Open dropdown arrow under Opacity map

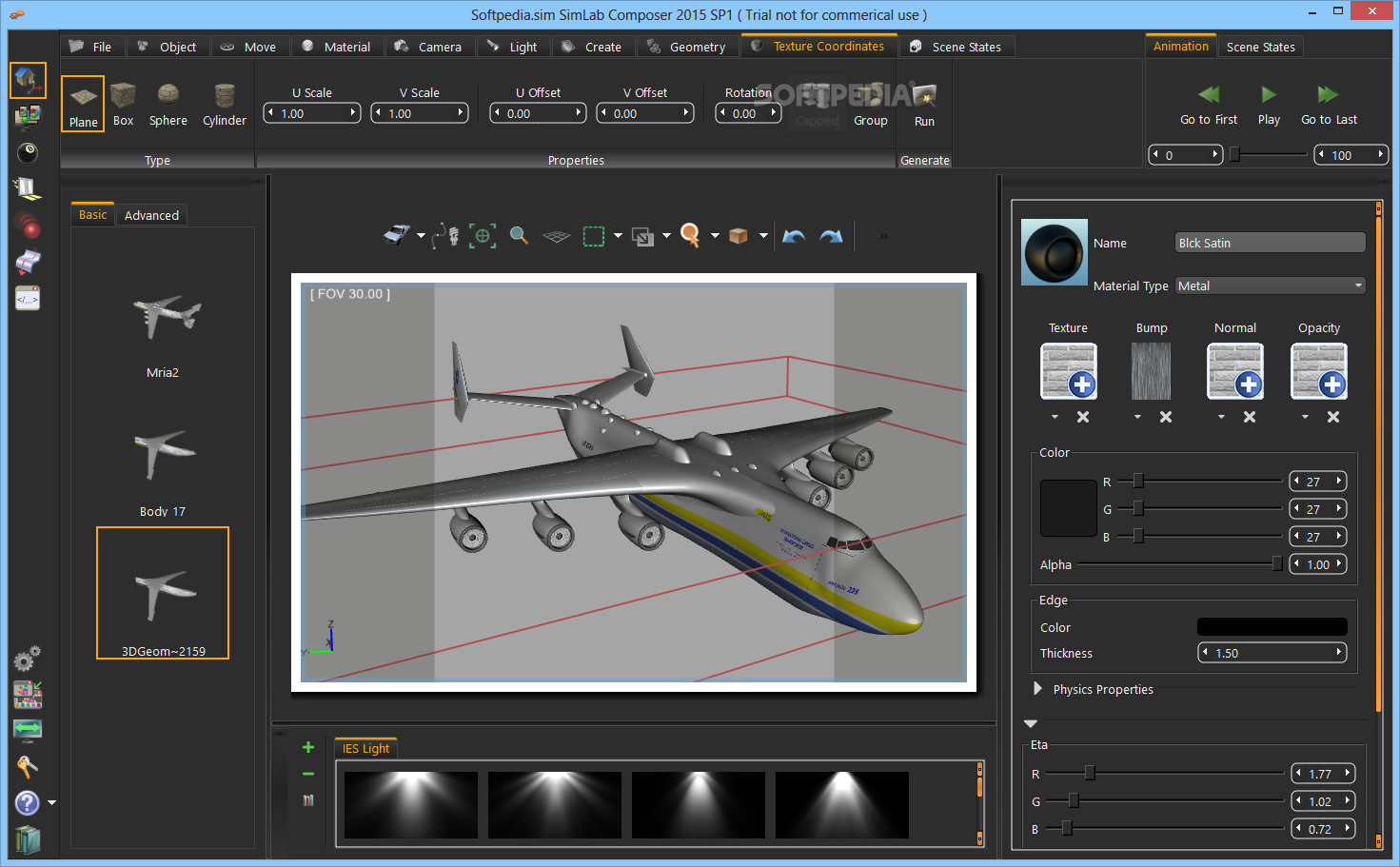tap(1305, 417)
